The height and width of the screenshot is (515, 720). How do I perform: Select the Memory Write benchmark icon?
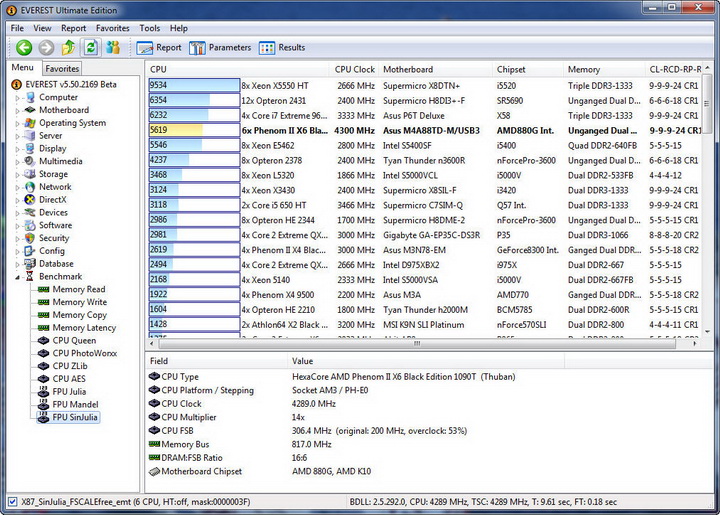tap(44, 302)
